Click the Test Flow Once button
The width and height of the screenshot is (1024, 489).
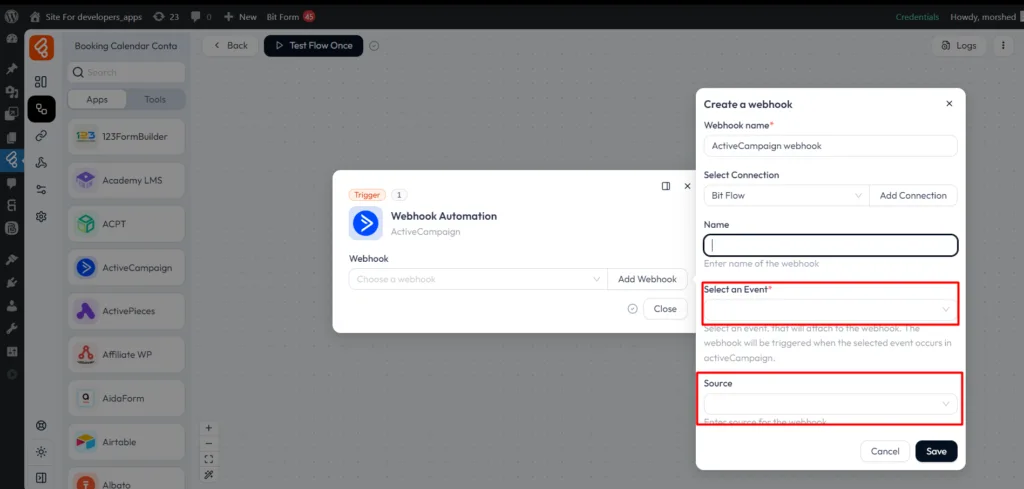[313, 46]
